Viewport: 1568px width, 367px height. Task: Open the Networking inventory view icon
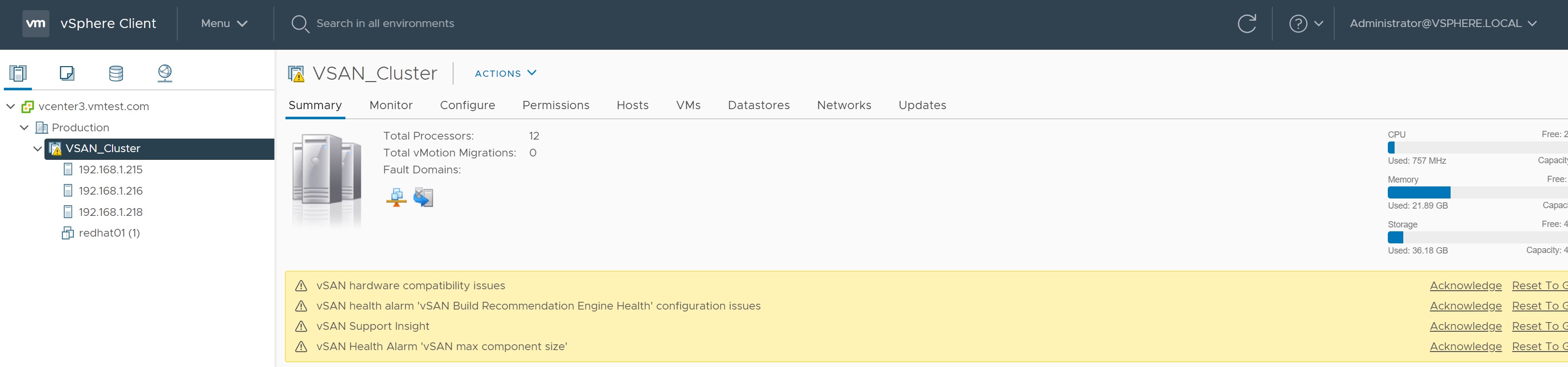[164, 74]
